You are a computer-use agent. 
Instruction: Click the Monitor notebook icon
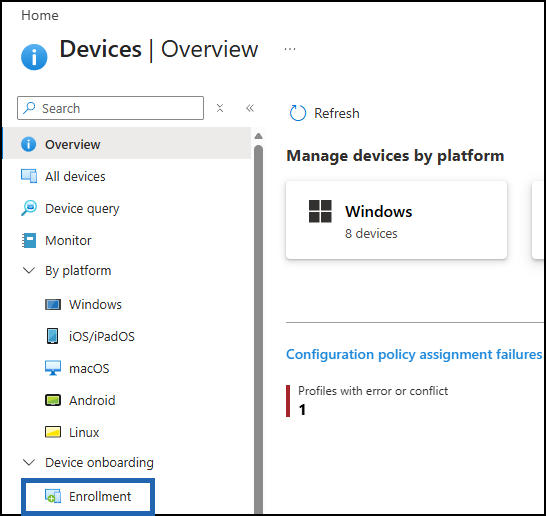pos(29,240)
